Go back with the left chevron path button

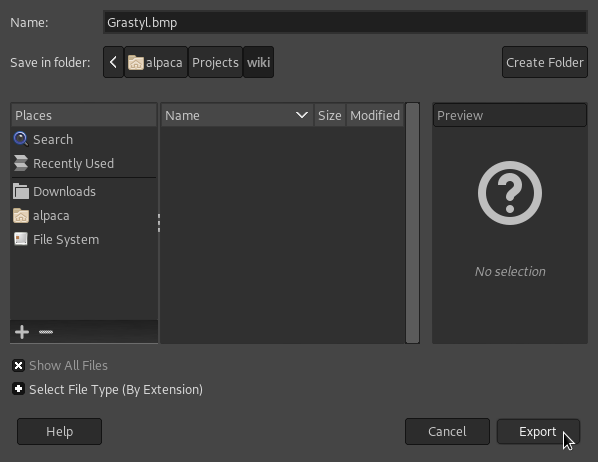(x=113, y=62)
